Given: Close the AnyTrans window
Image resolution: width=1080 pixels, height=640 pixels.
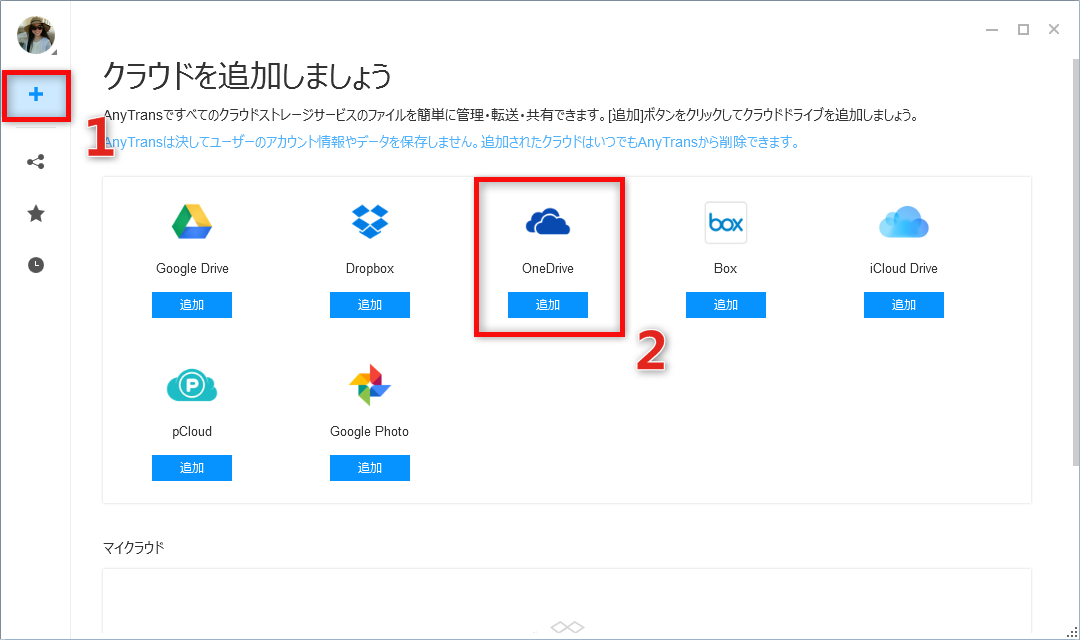Looking at the screenshot, I should [1054, 29].
